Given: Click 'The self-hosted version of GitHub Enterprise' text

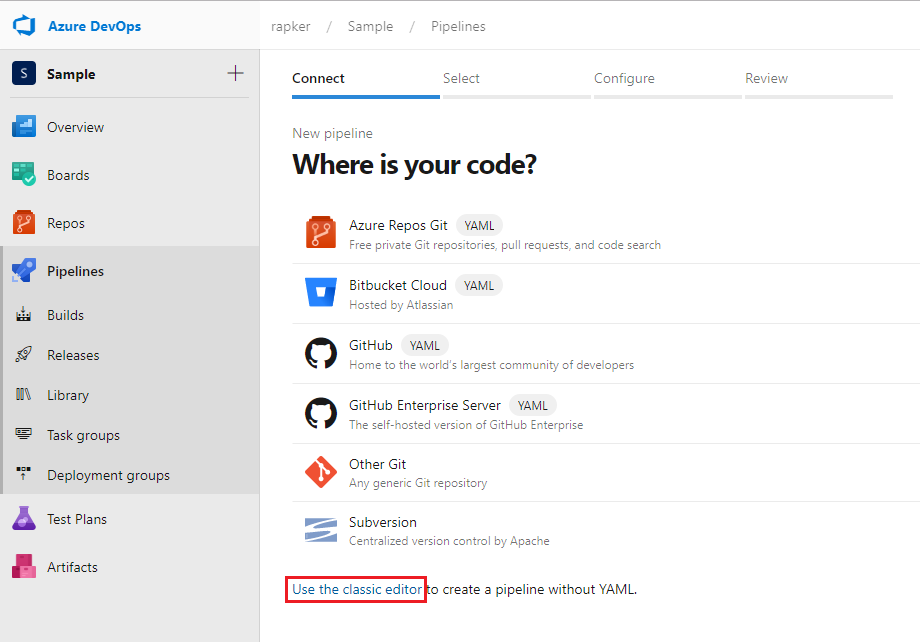Looking at the screenshot, I should (466, 425).
